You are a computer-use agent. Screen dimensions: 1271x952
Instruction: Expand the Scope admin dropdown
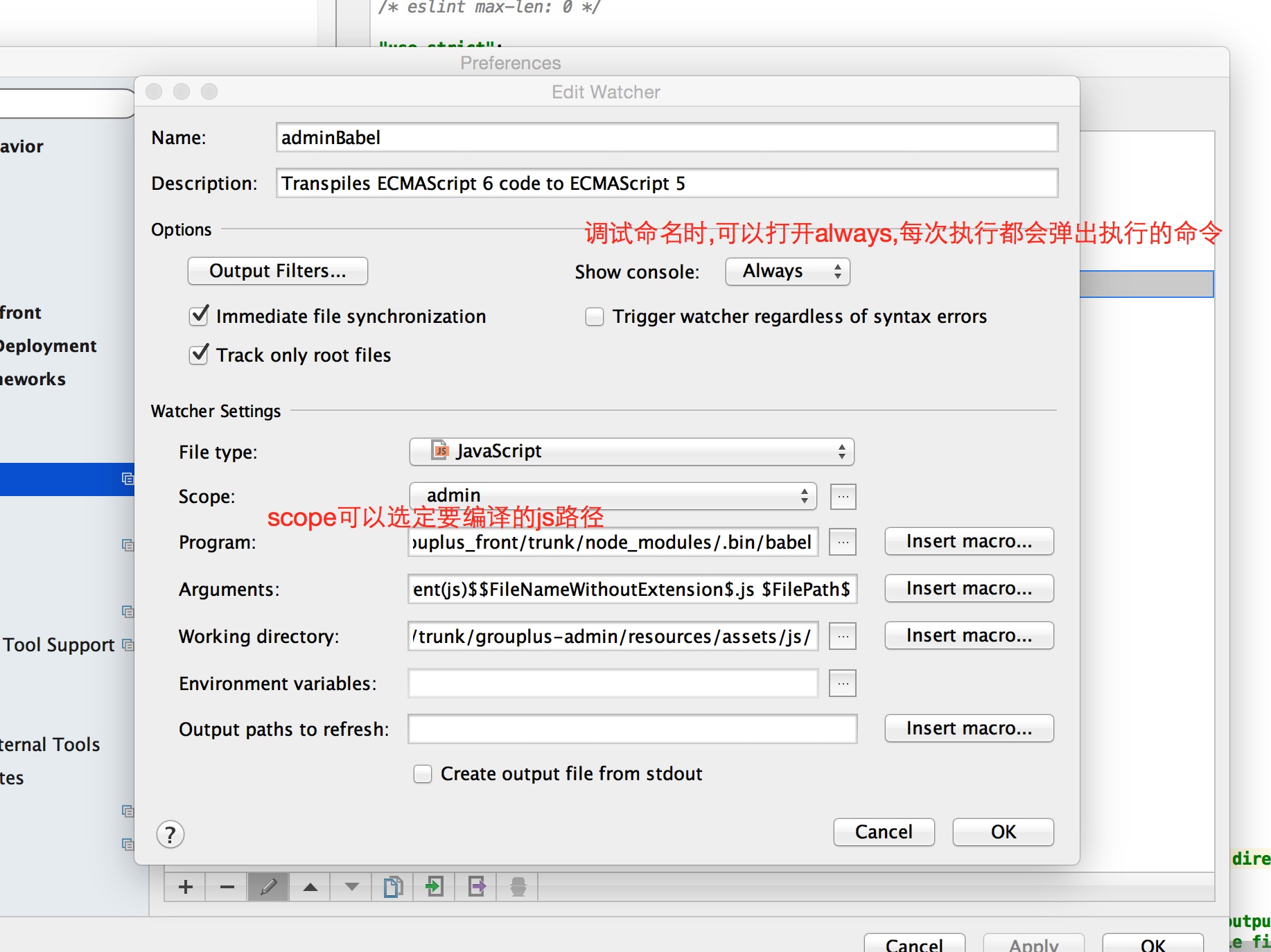[x=613, y=496]
